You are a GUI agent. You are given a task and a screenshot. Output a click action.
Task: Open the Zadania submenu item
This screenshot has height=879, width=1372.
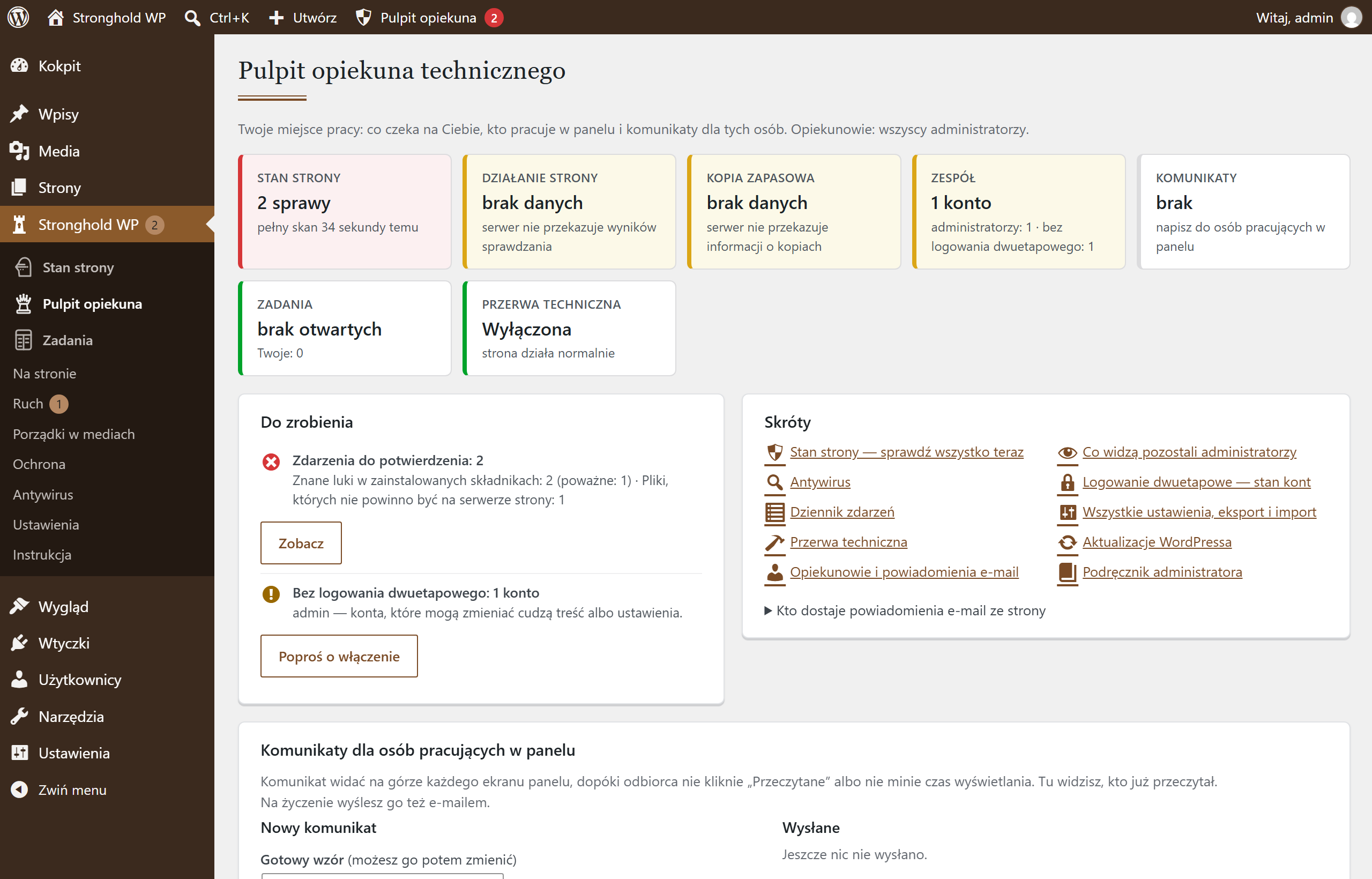[x=107, y=340]
